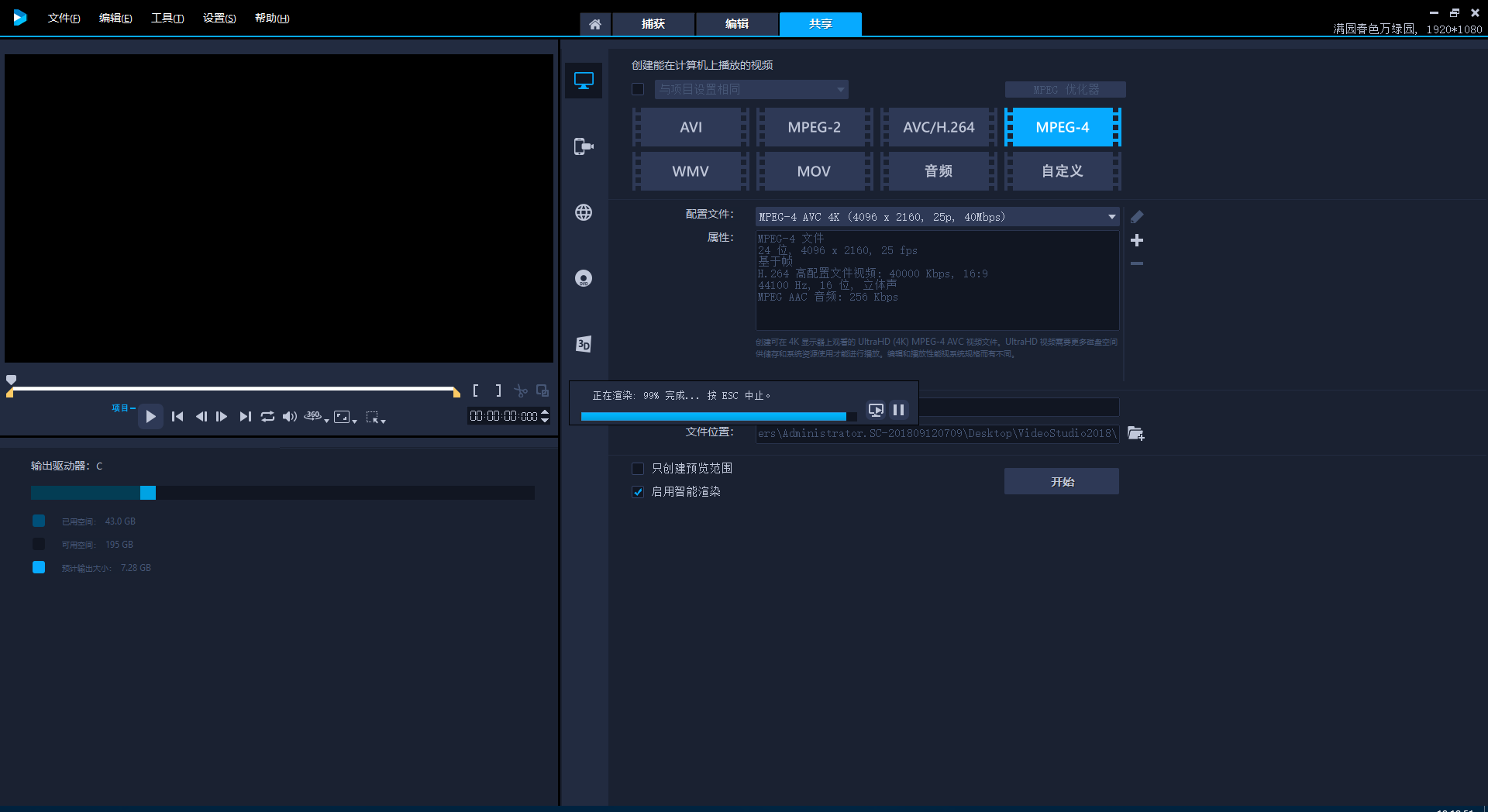Choose the AVI format

691,127
